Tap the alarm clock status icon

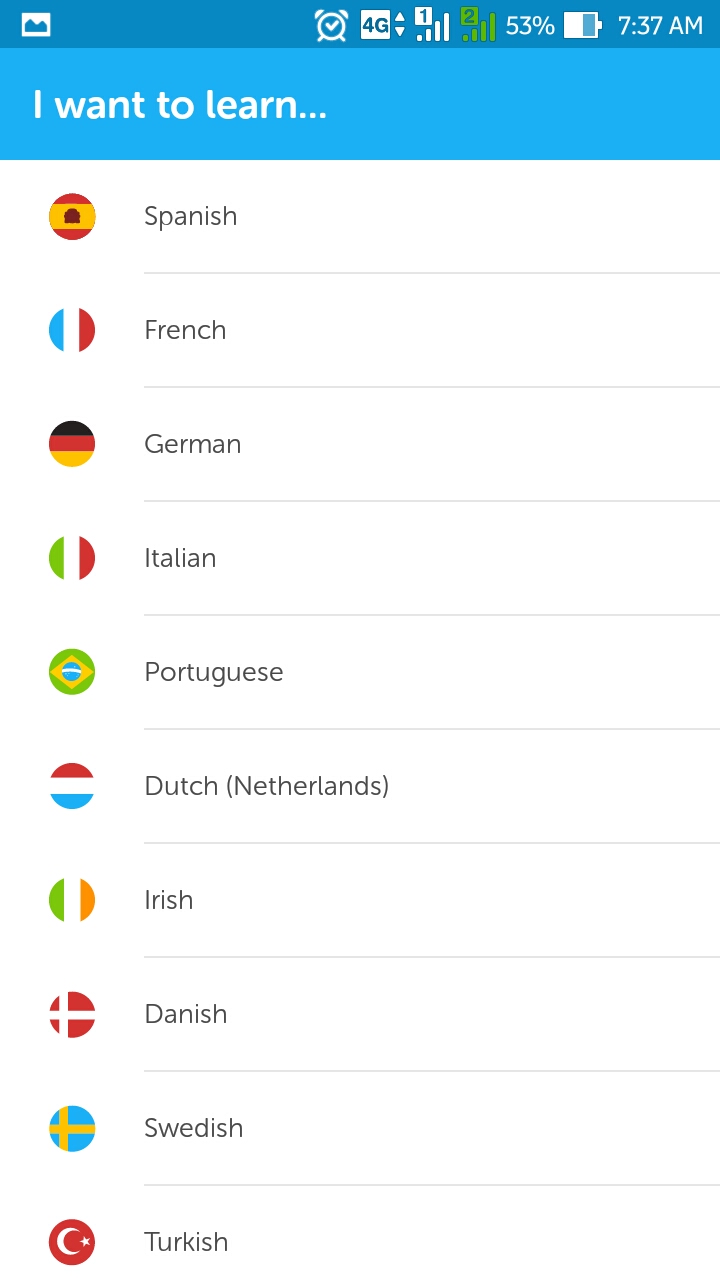[x=331, y=25]
